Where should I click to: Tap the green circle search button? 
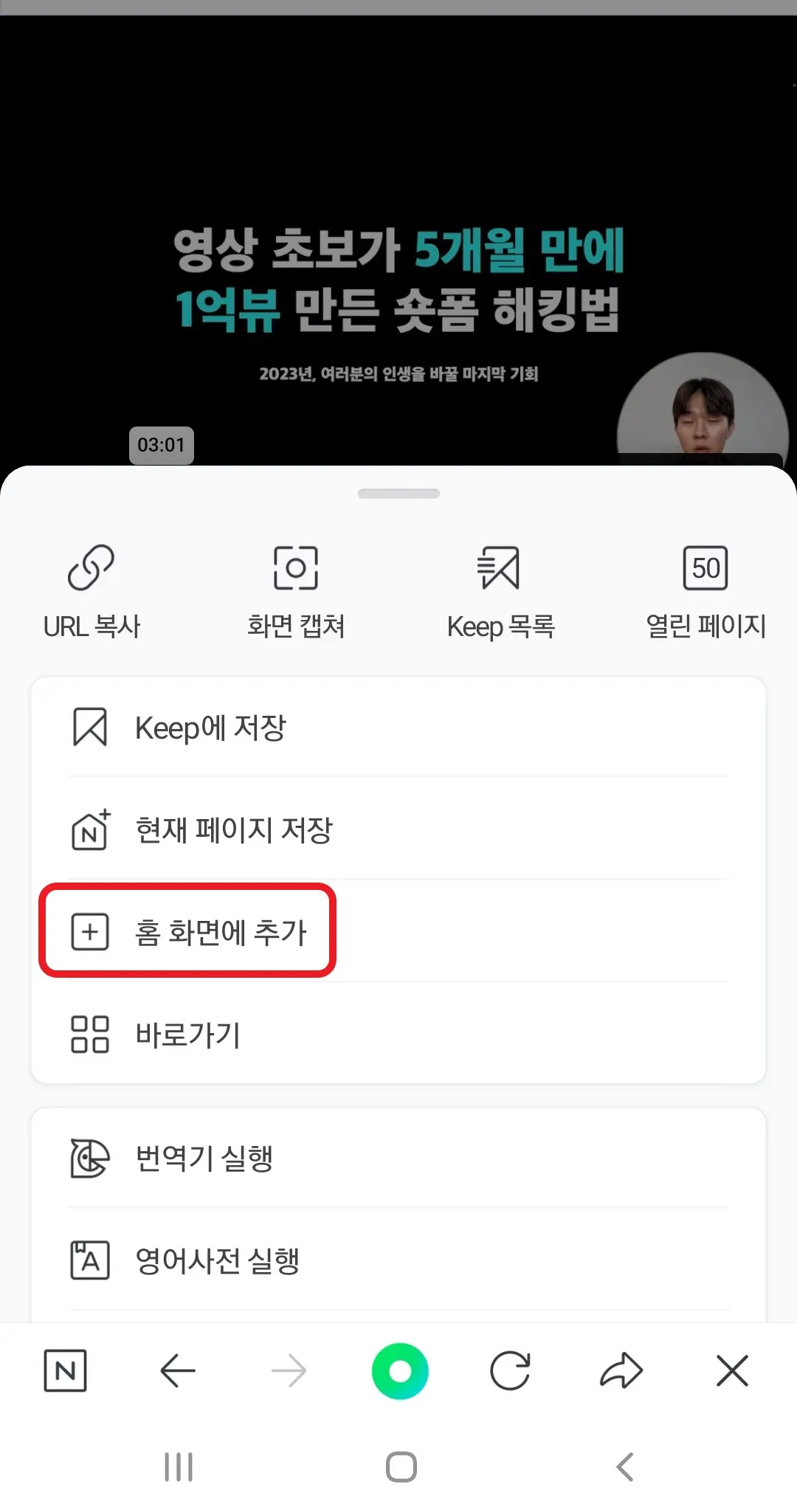(x=400, y=1371)
